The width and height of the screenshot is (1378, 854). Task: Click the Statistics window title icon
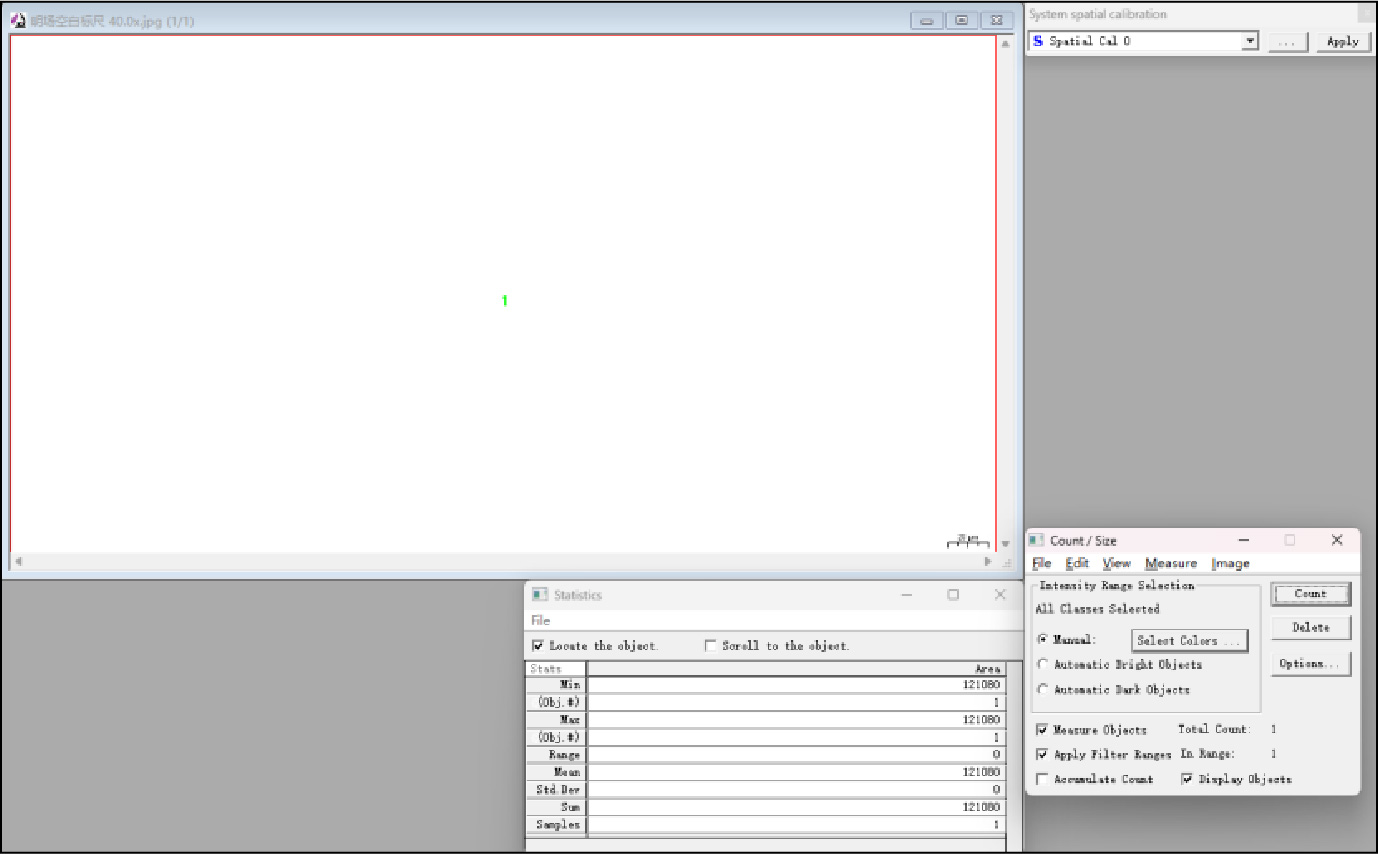pyautogui.click(x=540, y=595)
